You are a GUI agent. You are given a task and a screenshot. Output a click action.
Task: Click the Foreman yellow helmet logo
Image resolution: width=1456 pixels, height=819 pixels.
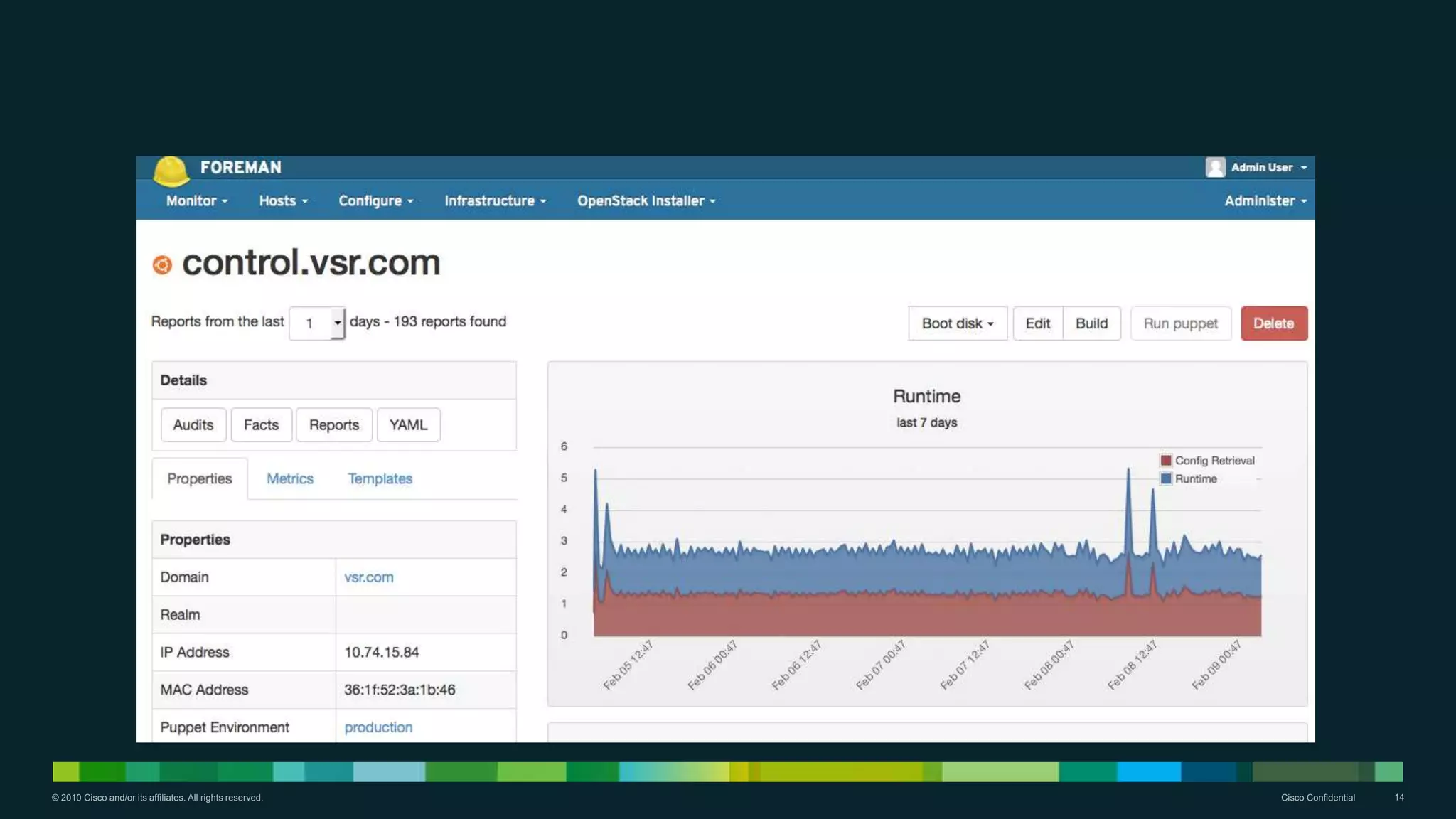(x=171, y=170)
